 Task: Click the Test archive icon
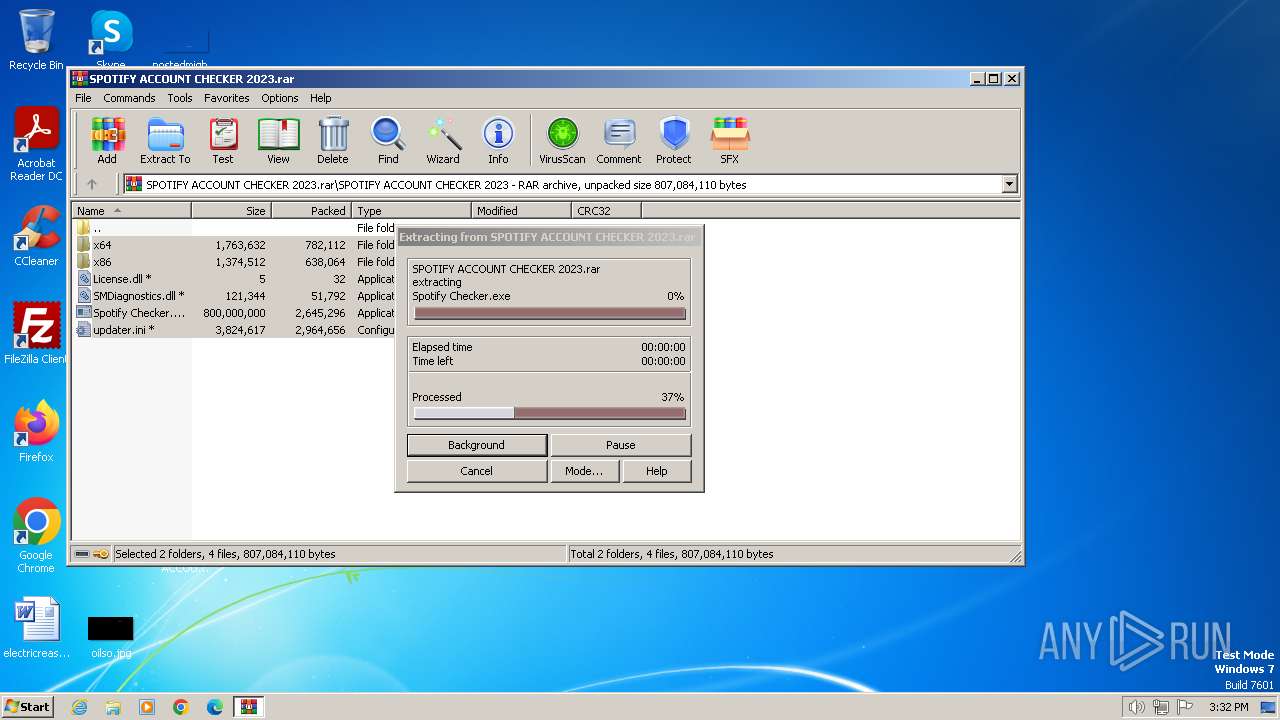click(223, 140)
